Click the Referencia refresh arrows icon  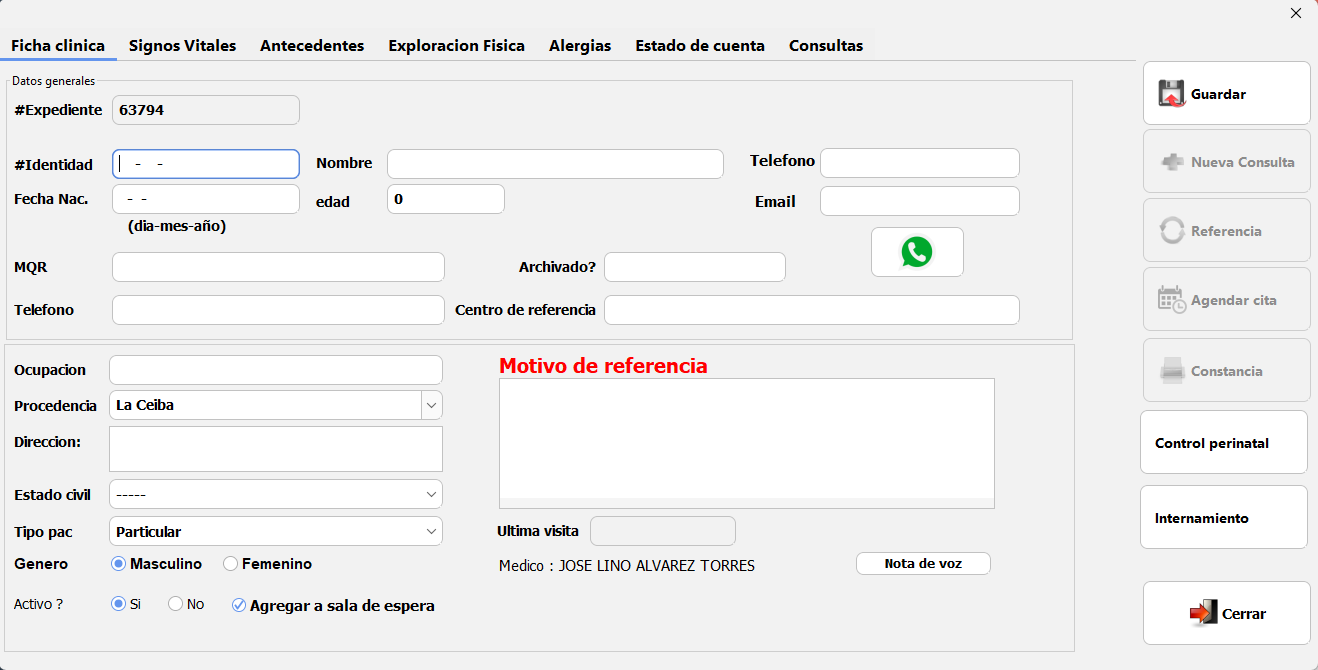[x=1172, y=231]
